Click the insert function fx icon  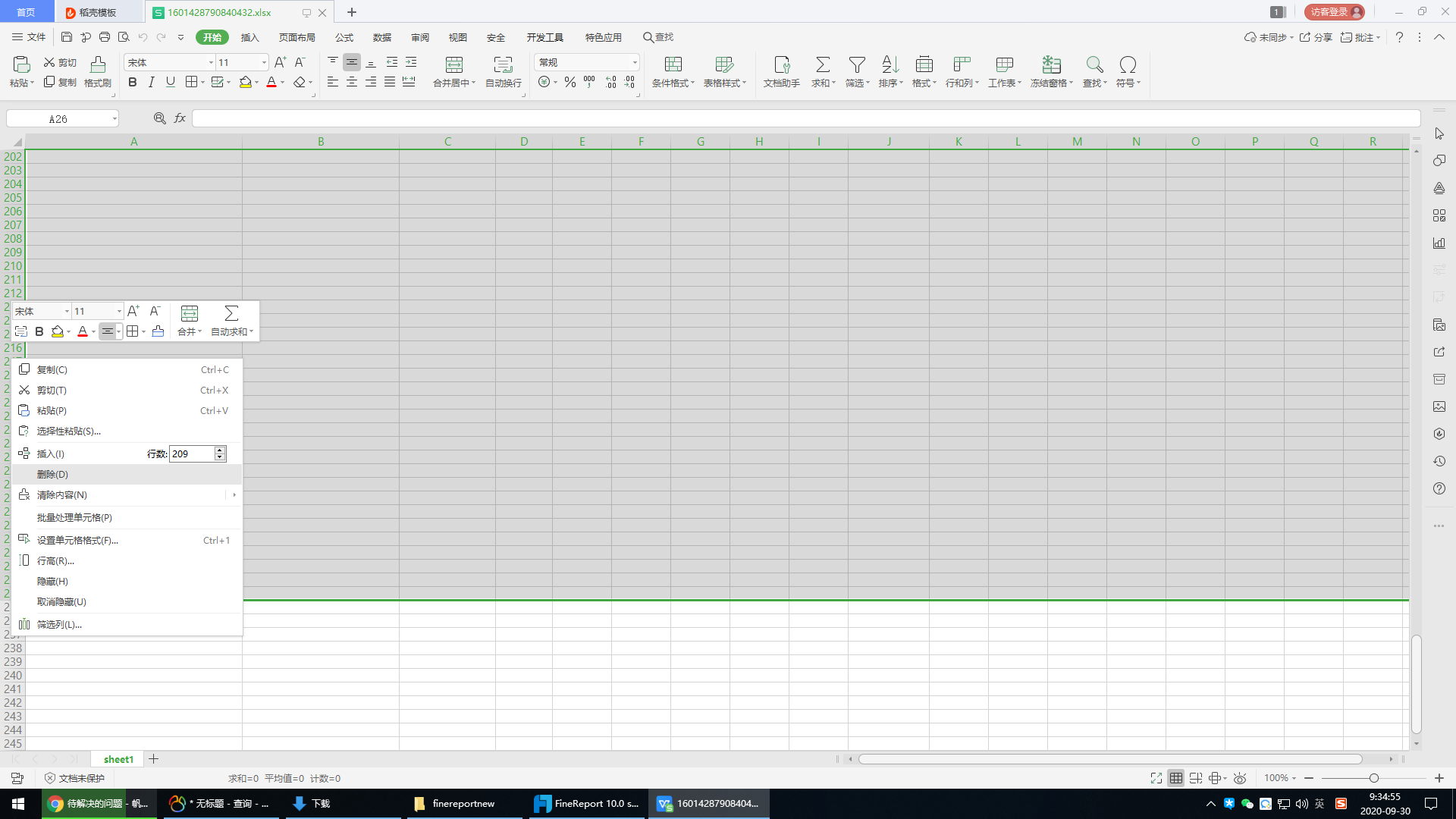180,118
